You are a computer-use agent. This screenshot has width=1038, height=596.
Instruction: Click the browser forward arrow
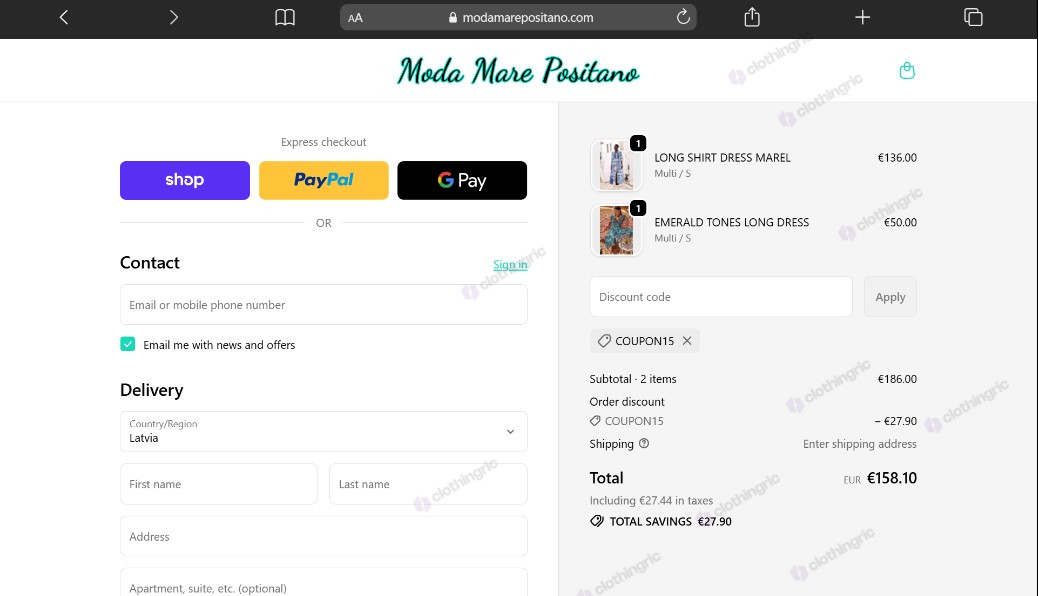click(173, 17)
